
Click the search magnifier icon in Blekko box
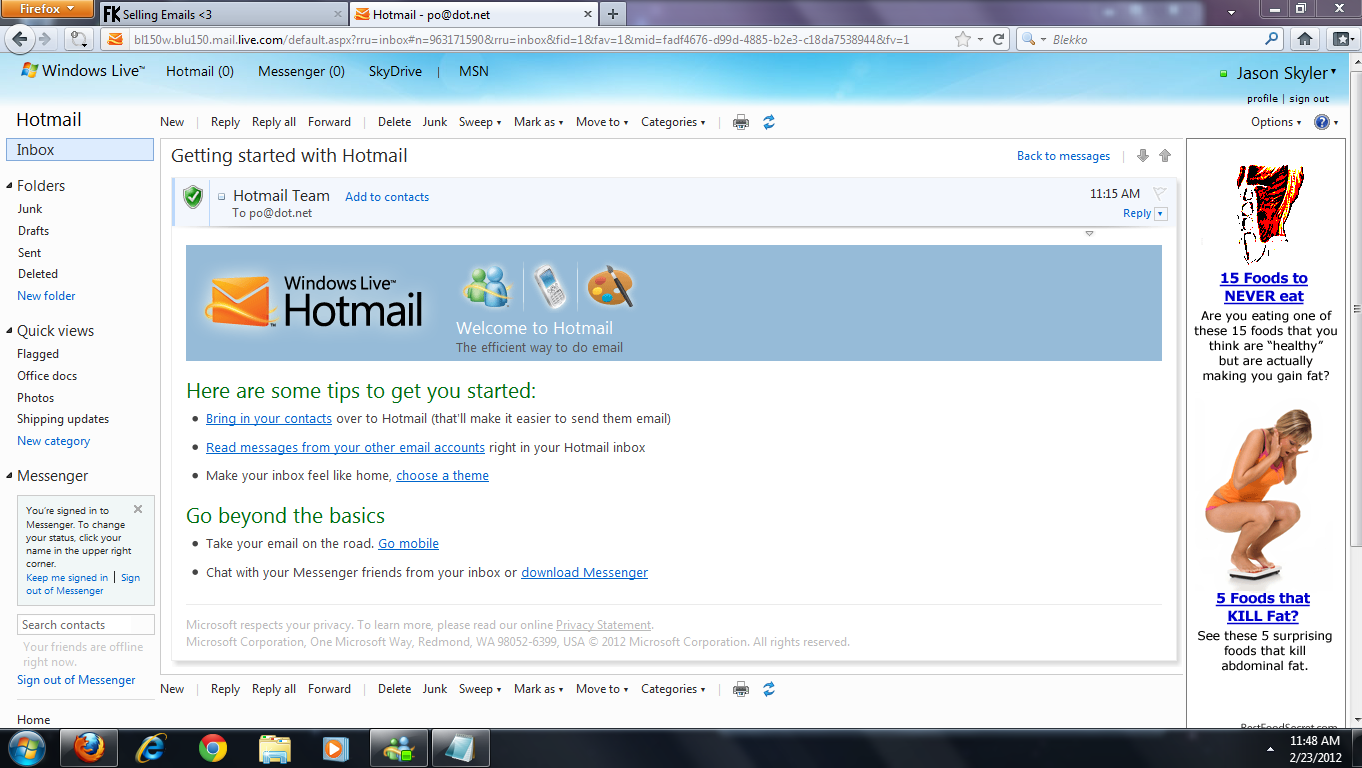pyautogui.click(x=1272, y=39)
